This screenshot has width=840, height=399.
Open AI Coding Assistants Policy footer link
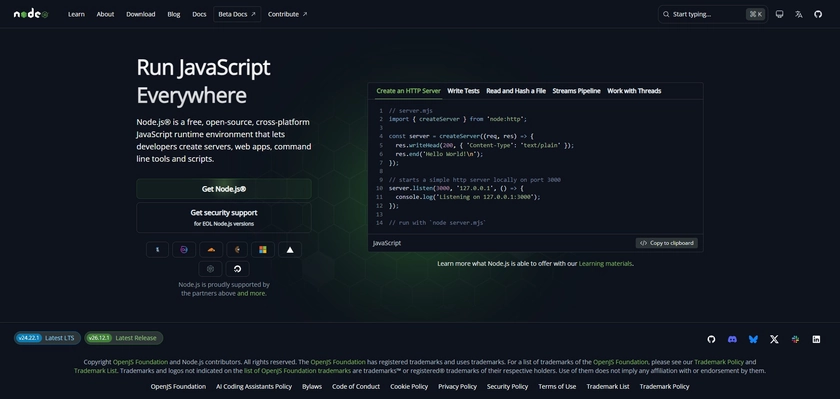(254, 386)
